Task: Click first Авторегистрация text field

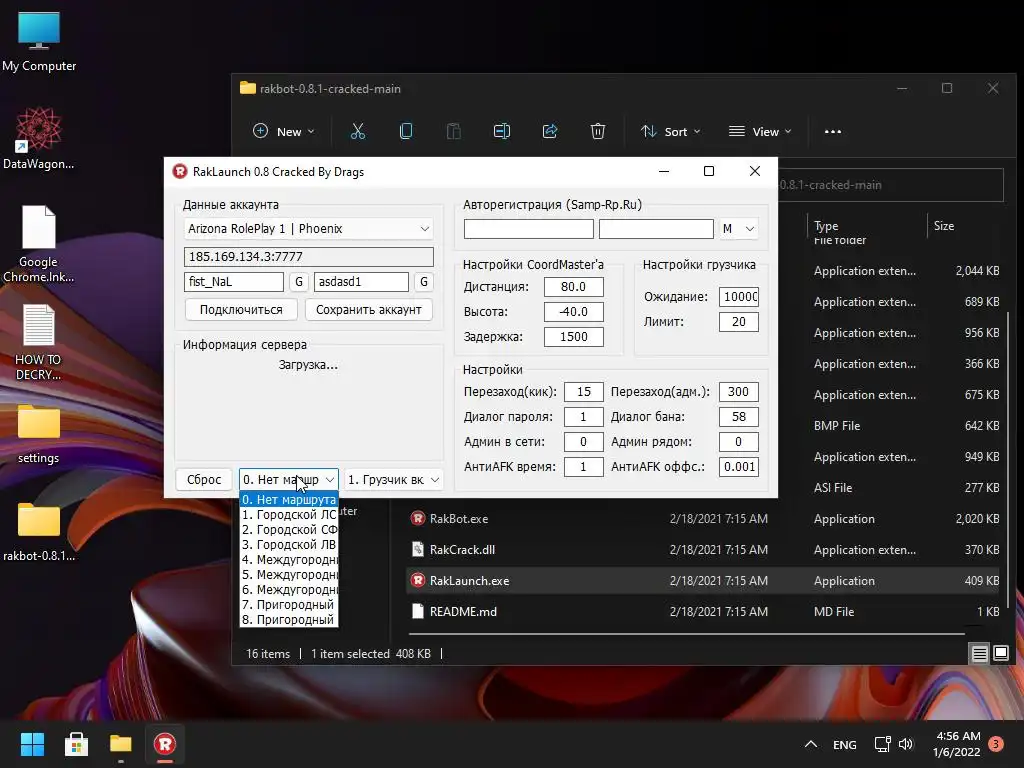Action: click(528, 229)
